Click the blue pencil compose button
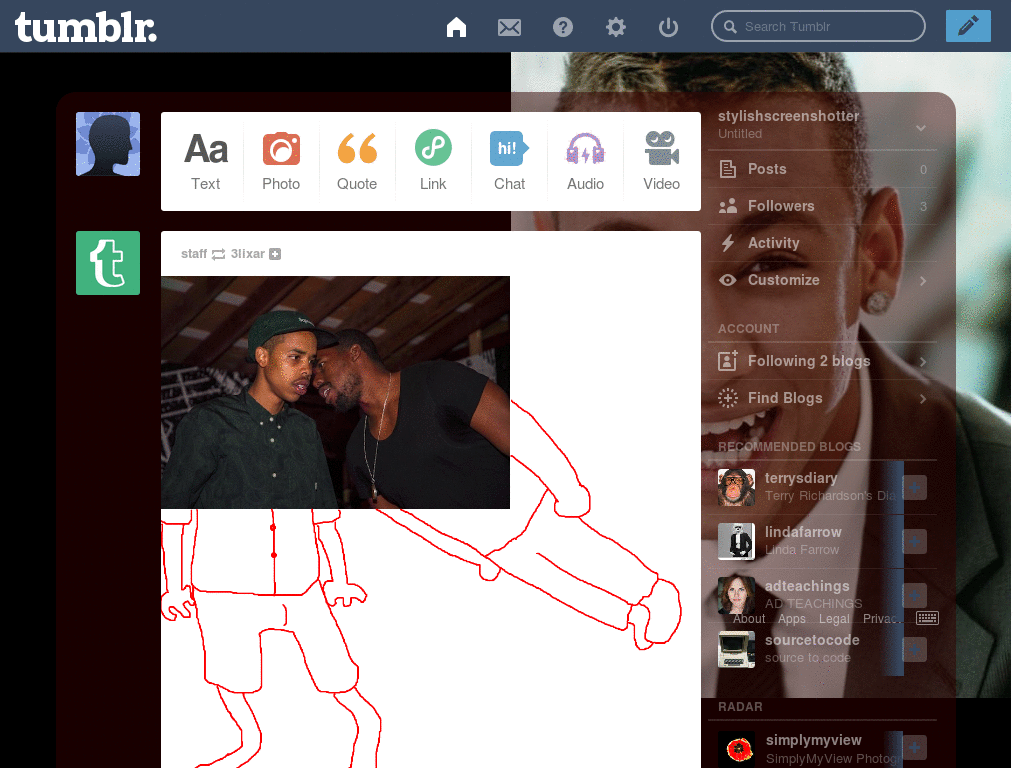1024x768 pixels. tap(968, 26)
